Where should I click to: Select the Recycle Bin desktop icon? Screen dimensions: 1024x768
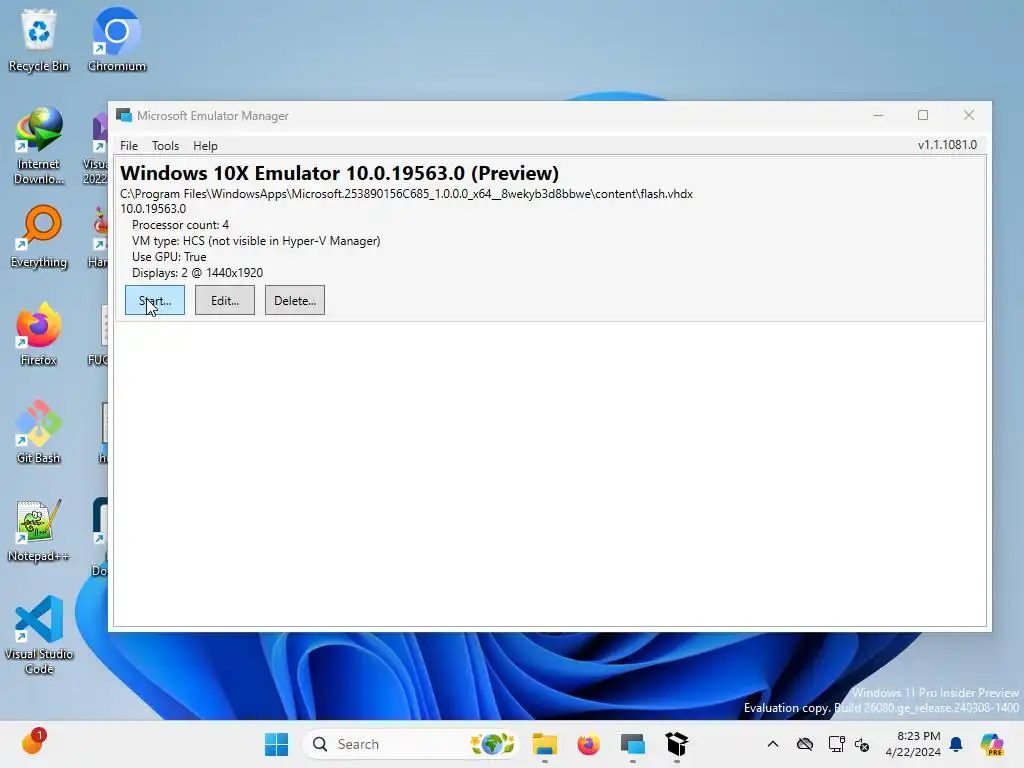coord(39,40)
